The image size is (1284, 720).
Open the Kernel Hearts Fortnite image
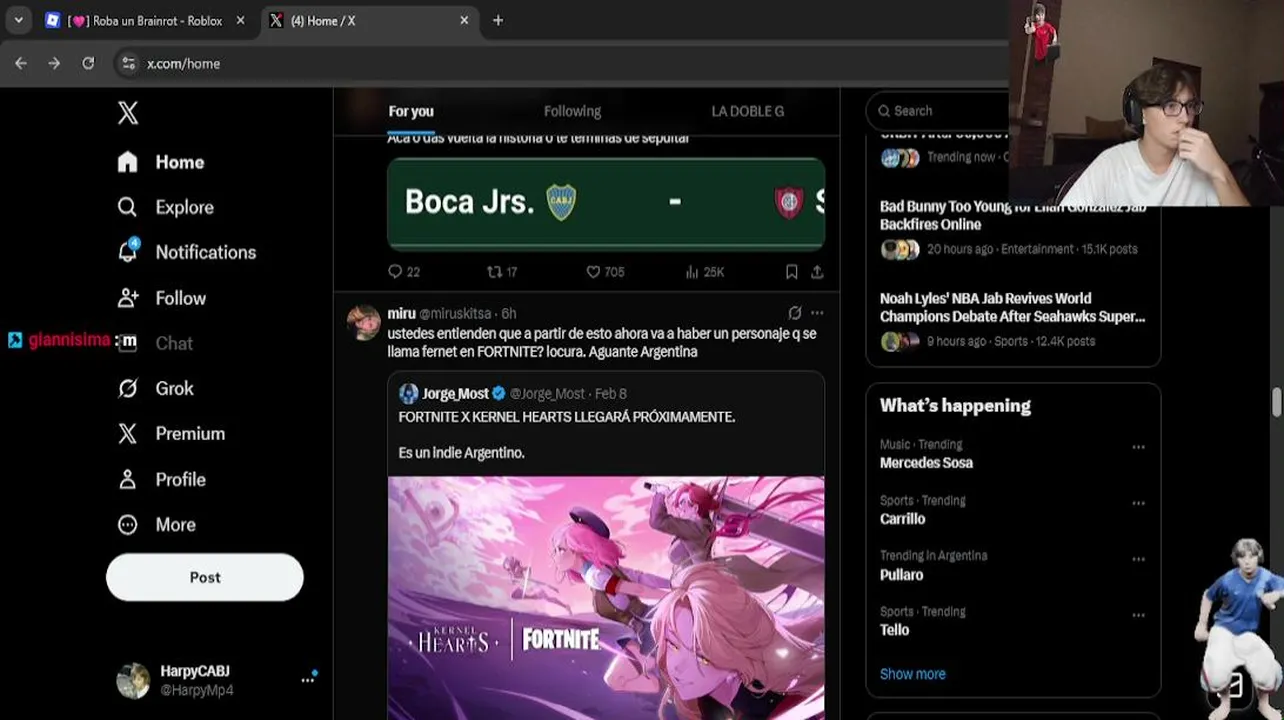[606, 598]
